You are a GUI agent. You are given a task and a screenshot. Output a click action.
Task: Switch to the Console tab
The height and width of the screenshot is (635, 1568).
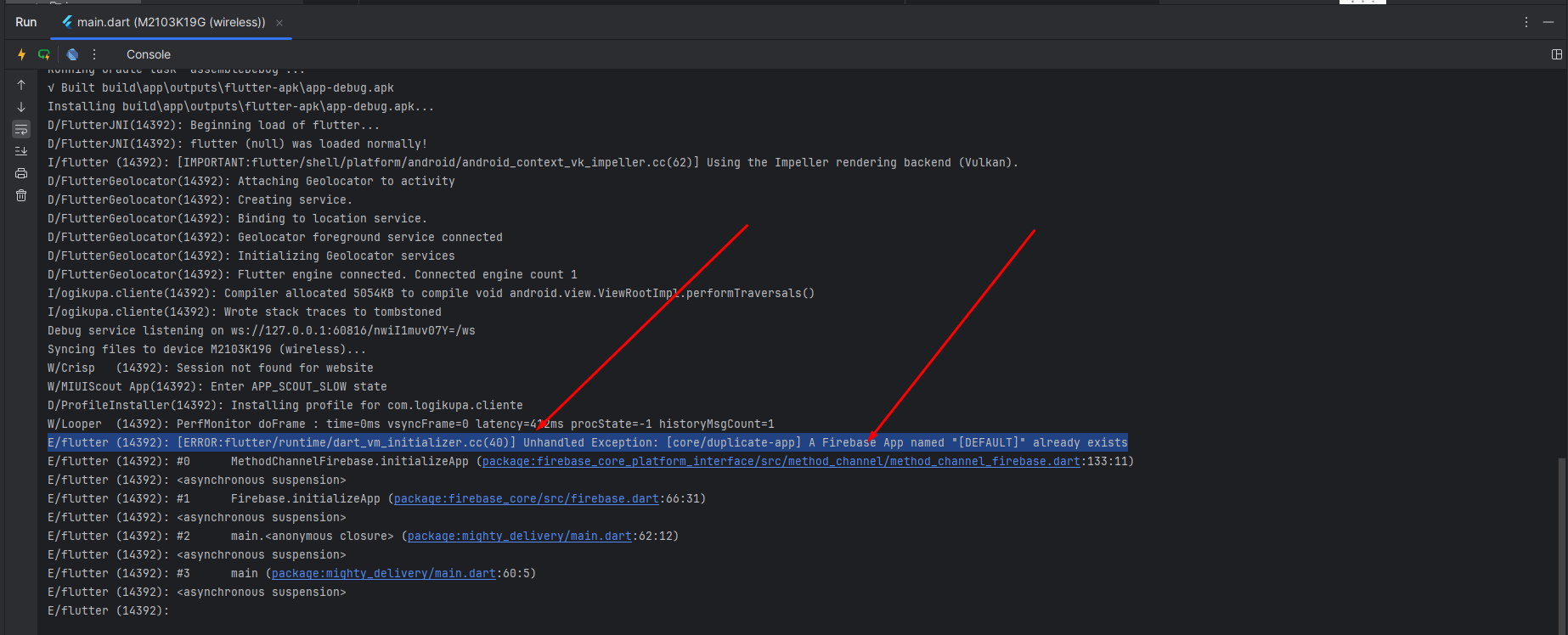(149, 54)
